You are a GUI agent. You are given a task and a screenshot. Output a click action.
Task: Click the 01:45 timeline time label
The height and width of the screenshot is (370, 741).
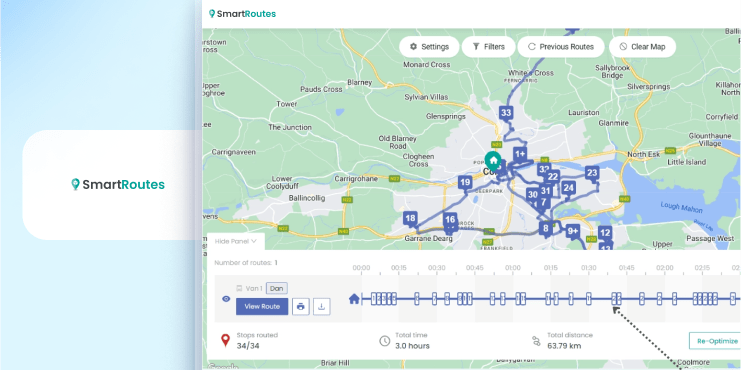[x=626, y=268]
